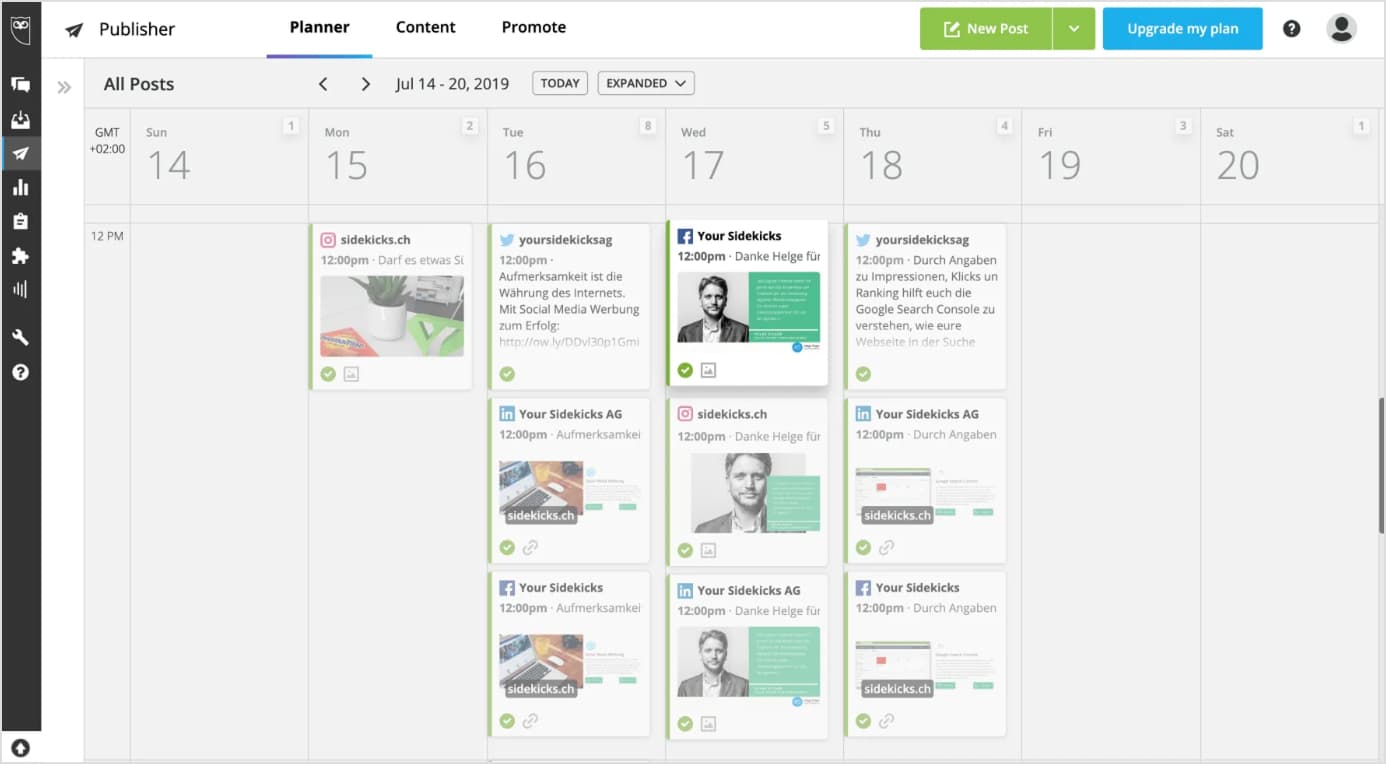Click the help icon beside Upgrade my plan
The image size is (1386, 764).
[1292, 29]
